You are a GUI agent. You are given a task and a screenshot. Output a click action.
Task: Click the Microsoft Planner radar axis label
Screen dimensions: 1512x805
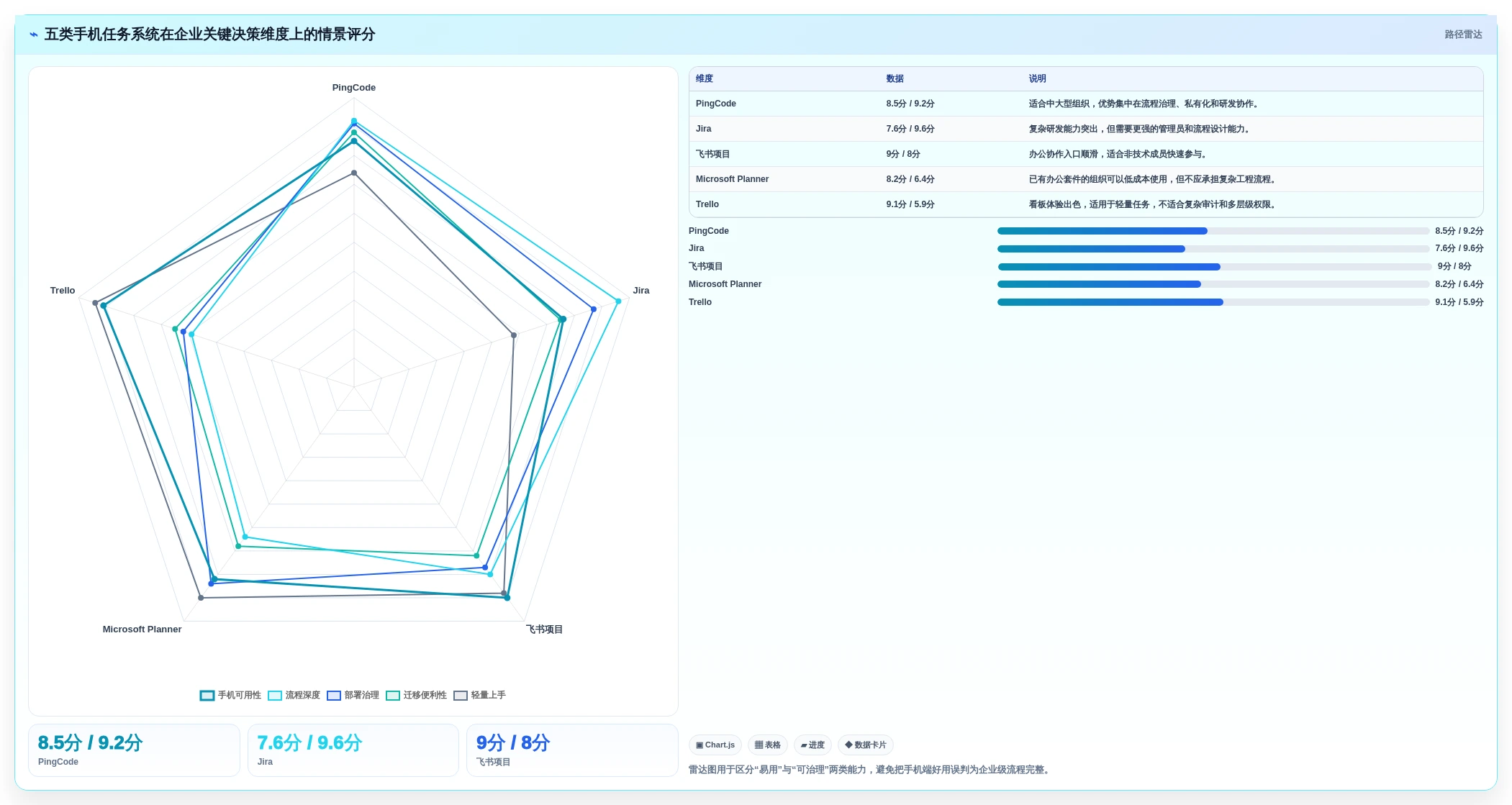click(142, 629)
